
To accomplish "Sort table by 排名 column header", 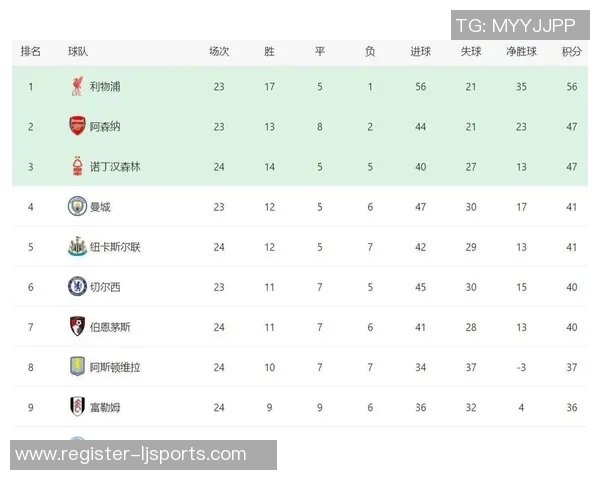I will pyautogui.click(x=30, y=51).
